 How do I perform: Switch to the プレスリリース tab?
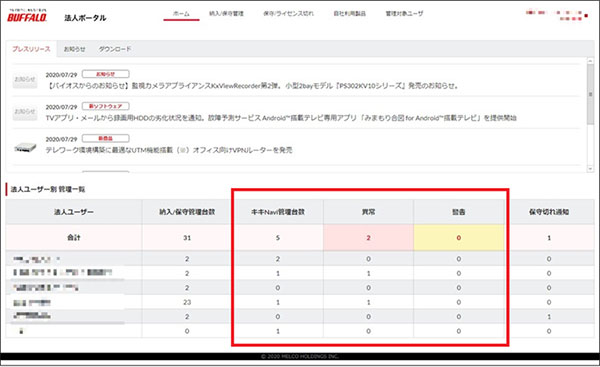[x=31, y=49]
